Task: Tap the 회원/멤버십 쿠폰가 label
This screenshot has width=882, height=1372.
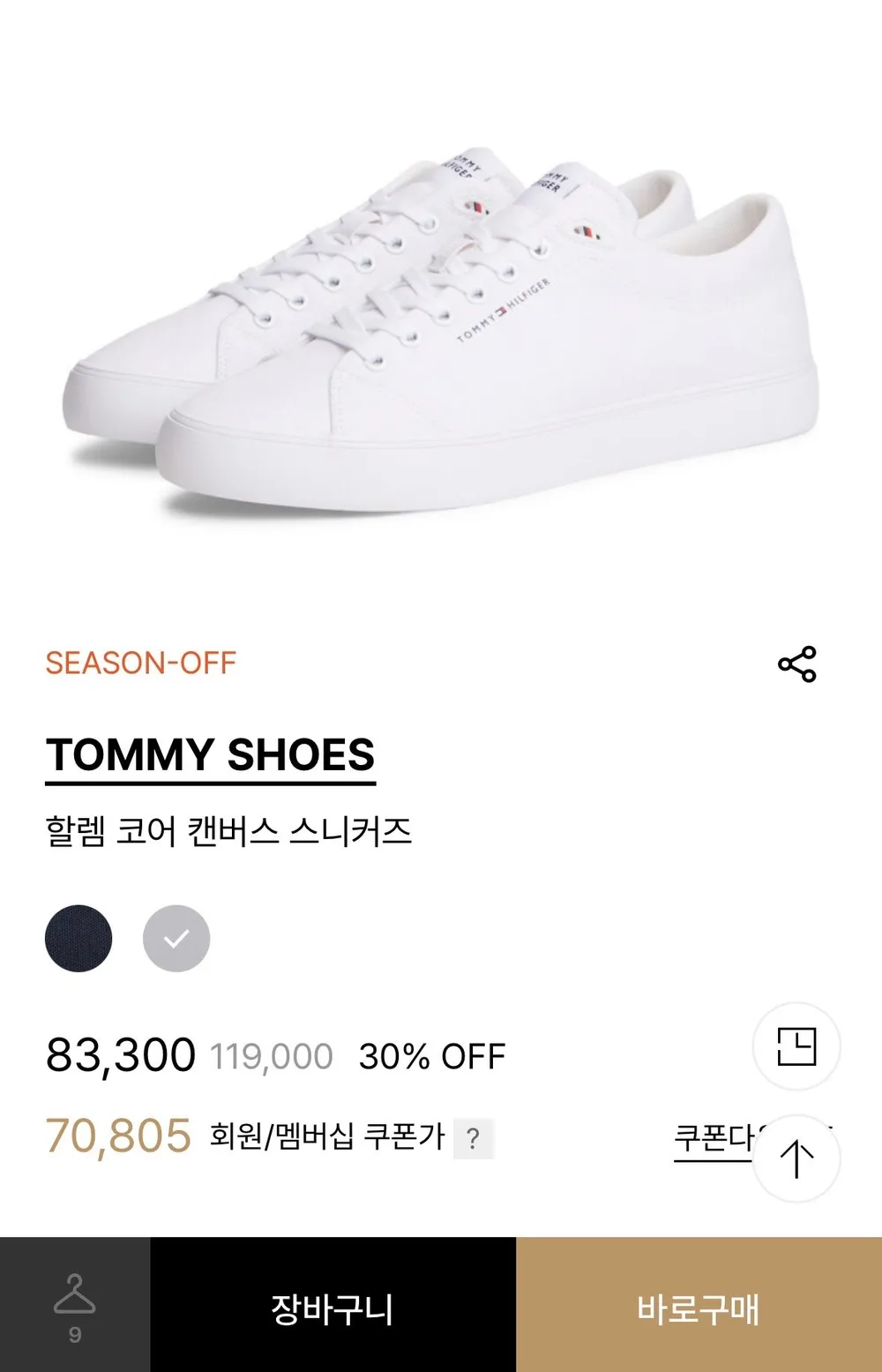Action: click(327, 1136)
